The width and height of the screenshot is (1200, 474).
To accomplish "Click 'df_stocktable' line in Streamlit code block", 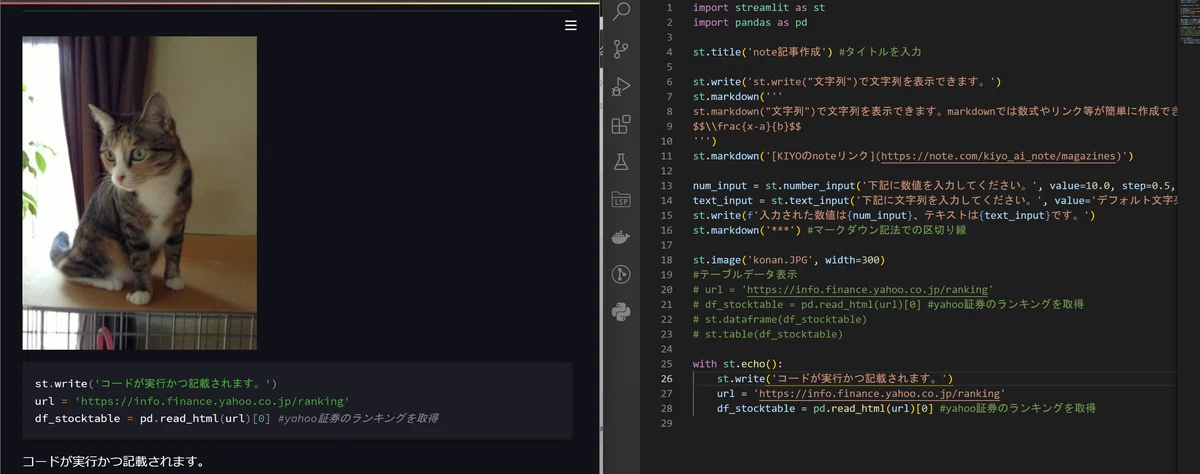I will [x=236, y=418].
